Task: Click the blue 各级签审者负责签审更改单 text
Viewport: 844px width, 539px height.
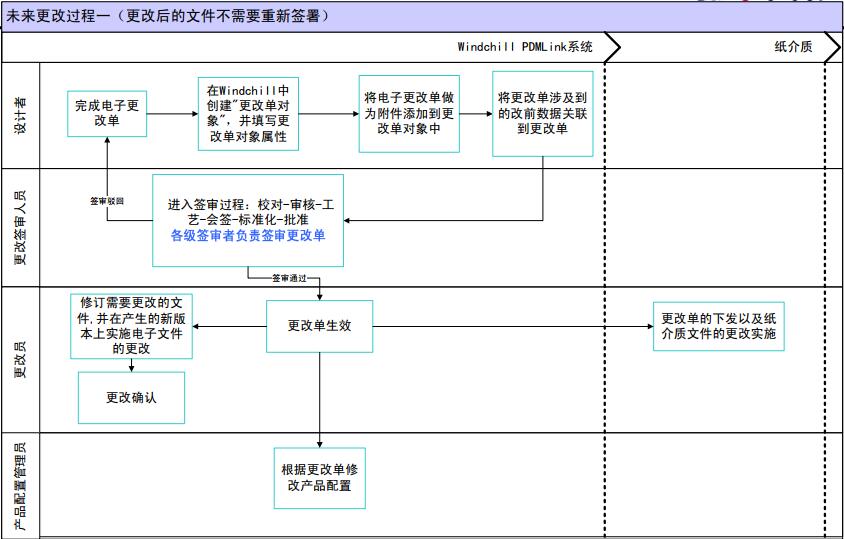Action: coord(247,238)
